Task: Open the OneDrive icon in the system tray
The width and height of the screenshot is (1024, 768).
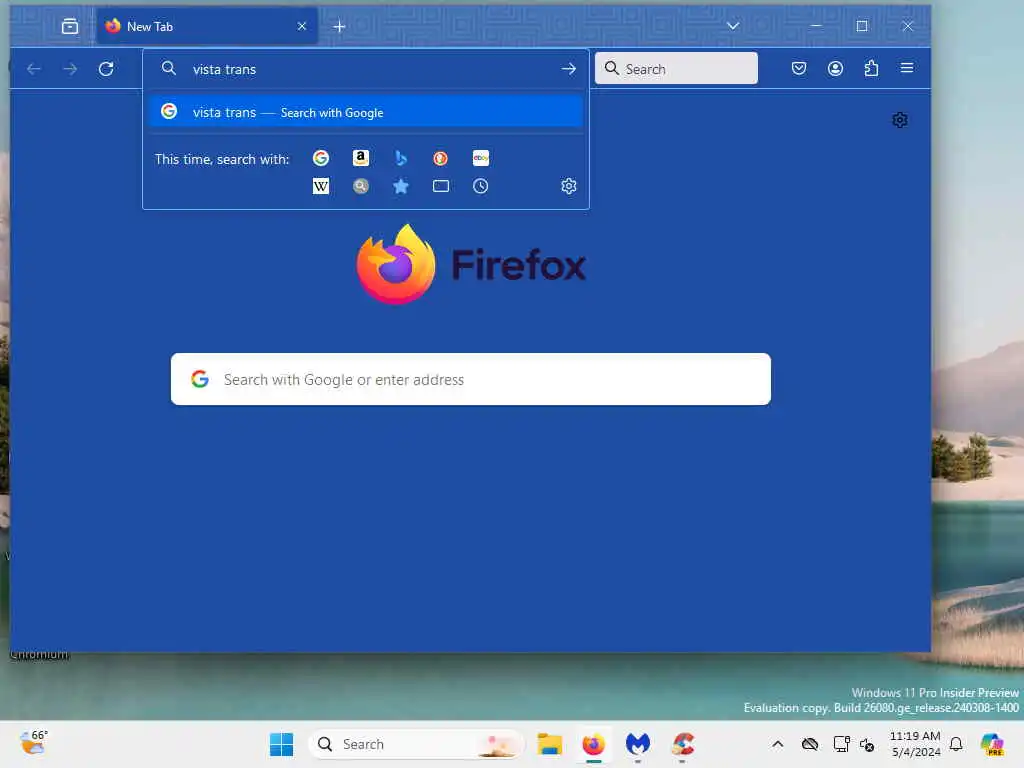Action: [x=810, y=744]
